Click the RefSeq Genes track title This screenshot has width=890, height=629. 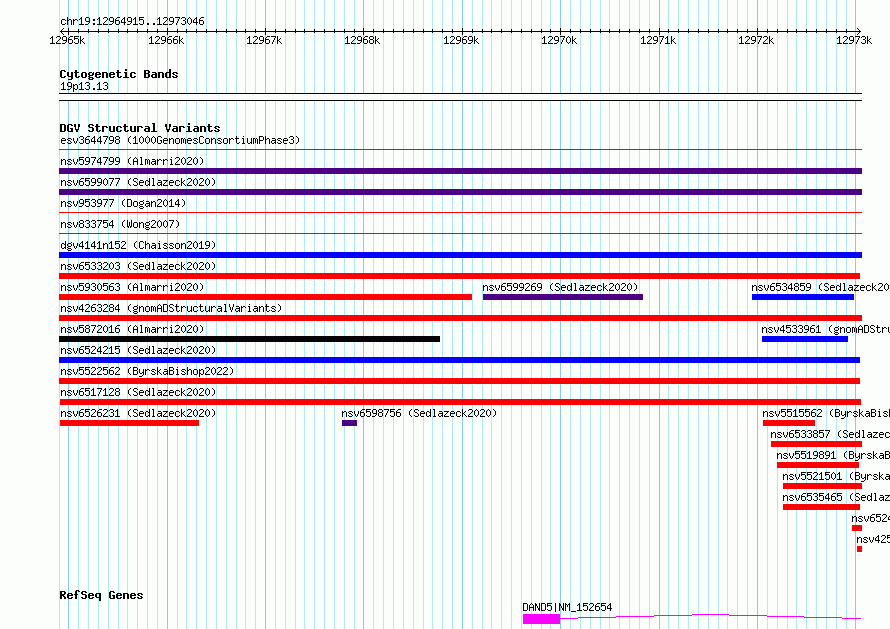click(101, 596)
